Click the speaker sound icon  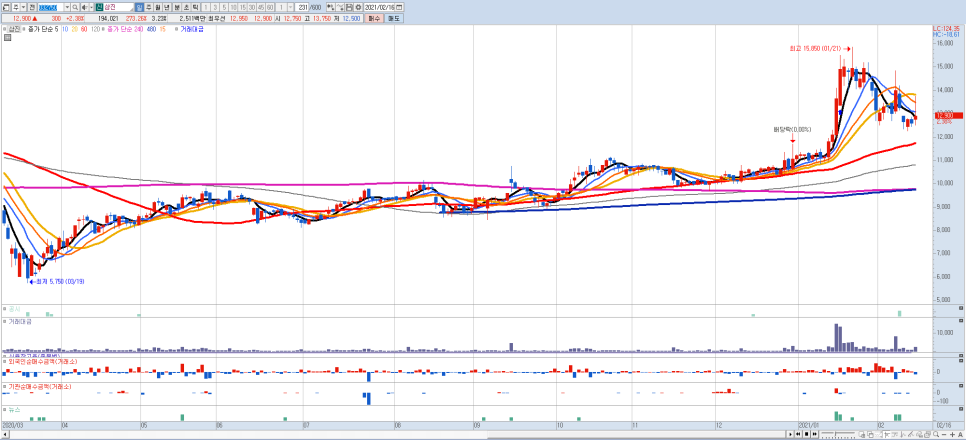pos(84,7)
